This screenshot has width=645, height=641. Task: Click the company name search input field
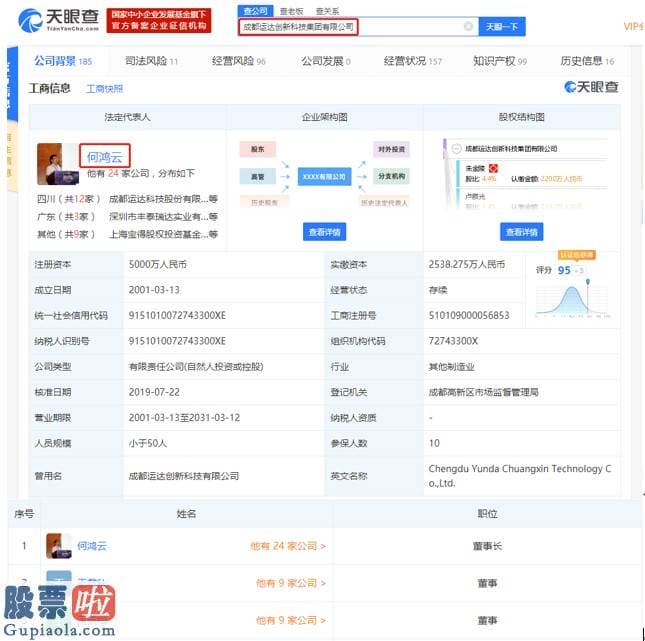click(358, 27)
